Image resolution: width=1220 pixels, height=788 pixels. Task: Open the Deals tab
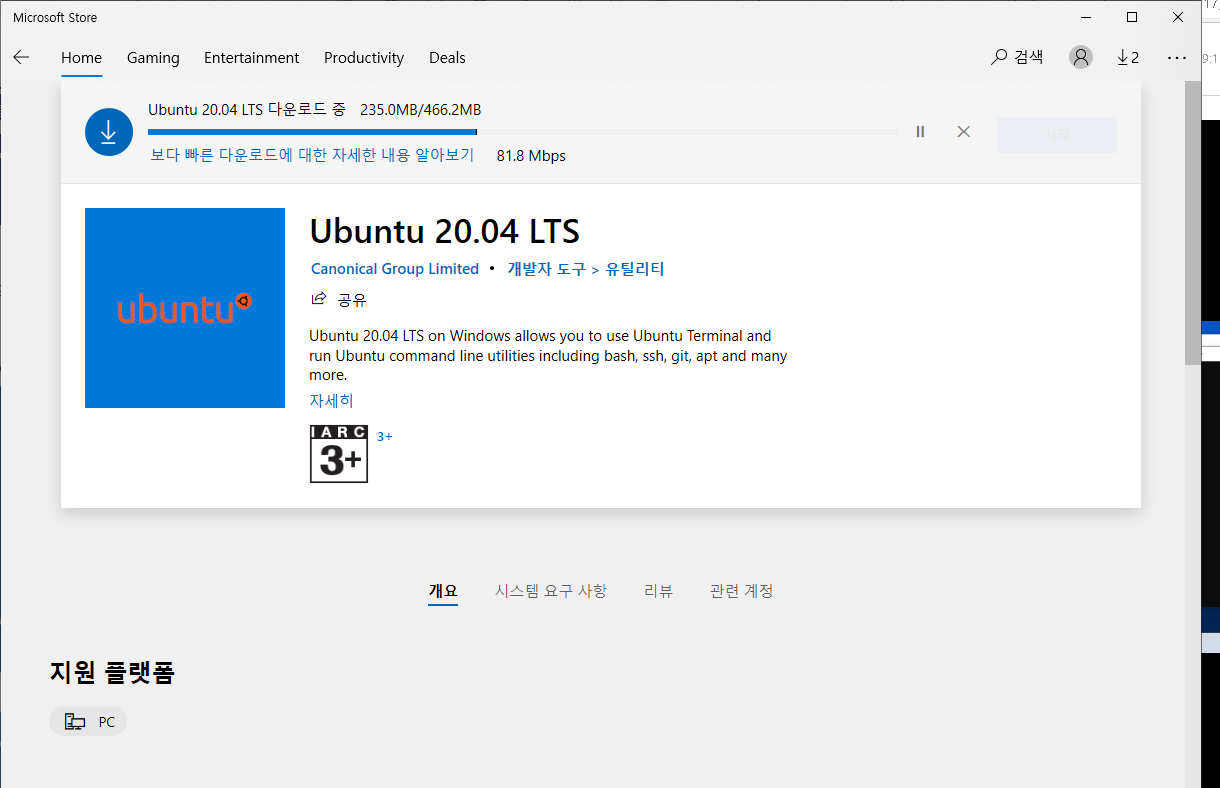point(447,58)
